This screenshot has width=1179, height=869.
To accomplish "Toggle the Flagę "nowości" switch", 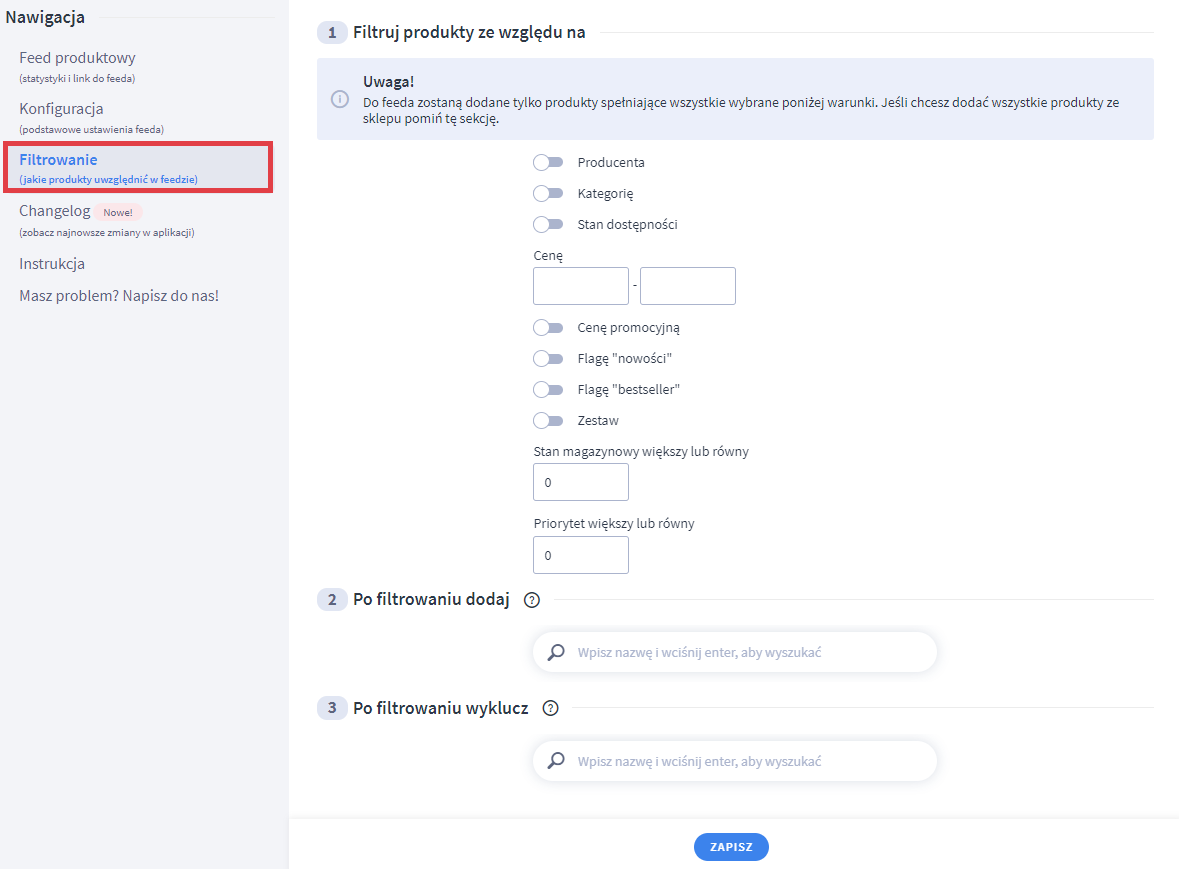I will [x=548, y=358].
